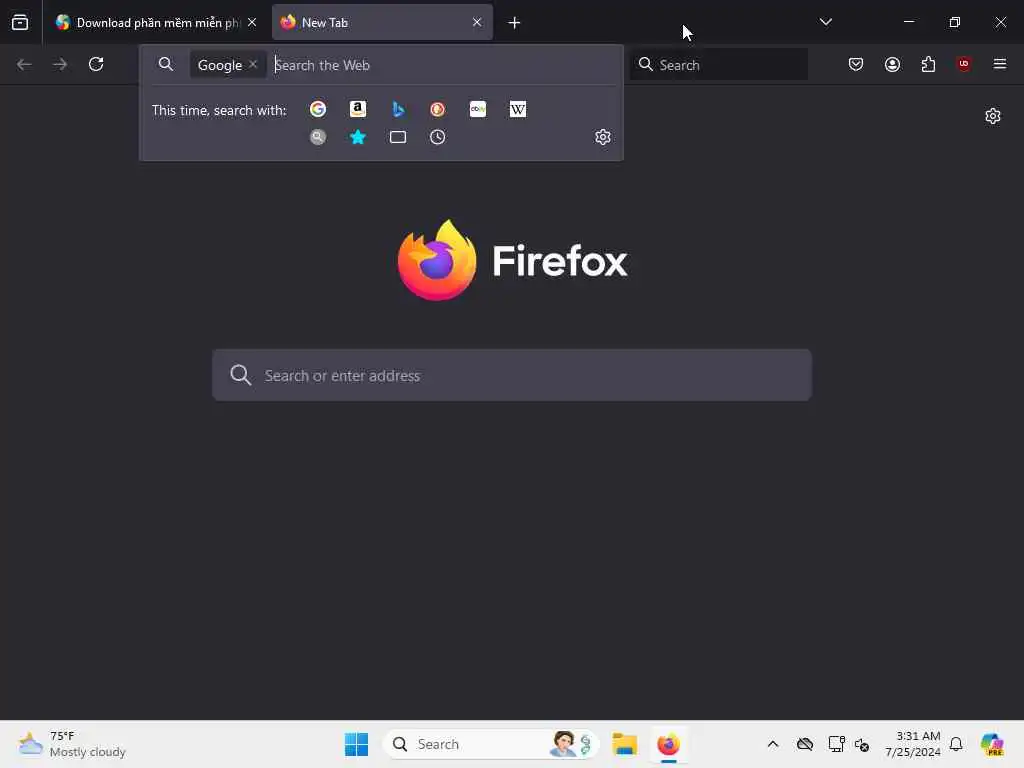Screen dimensions: 1024x768
Task: Search this time with eBay icon
Action: click(478, 109)
